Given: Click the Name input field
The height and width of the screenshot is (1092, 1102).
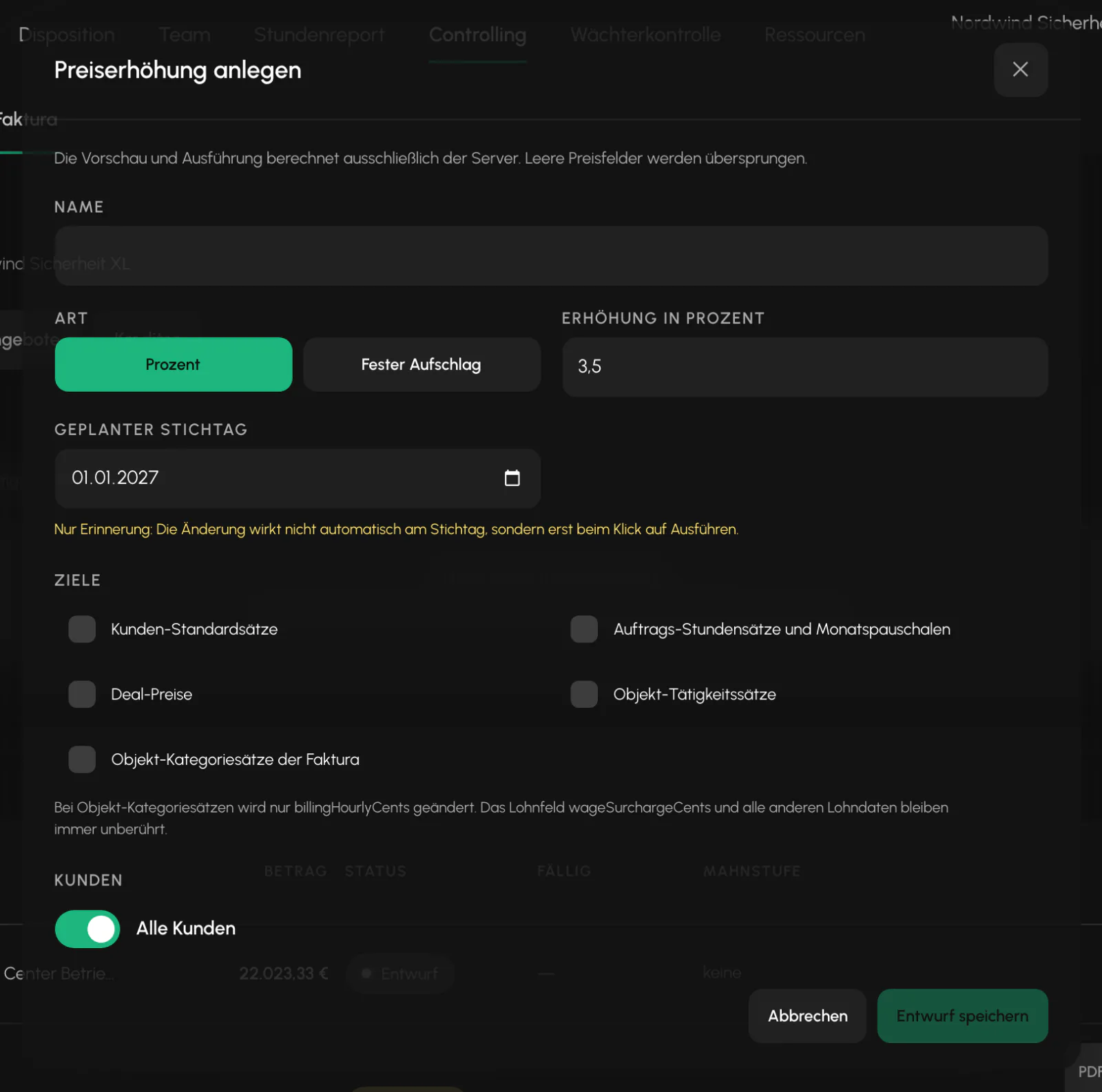Looking at the screenshot, I should pyautogui.click(x=551, y=256).
